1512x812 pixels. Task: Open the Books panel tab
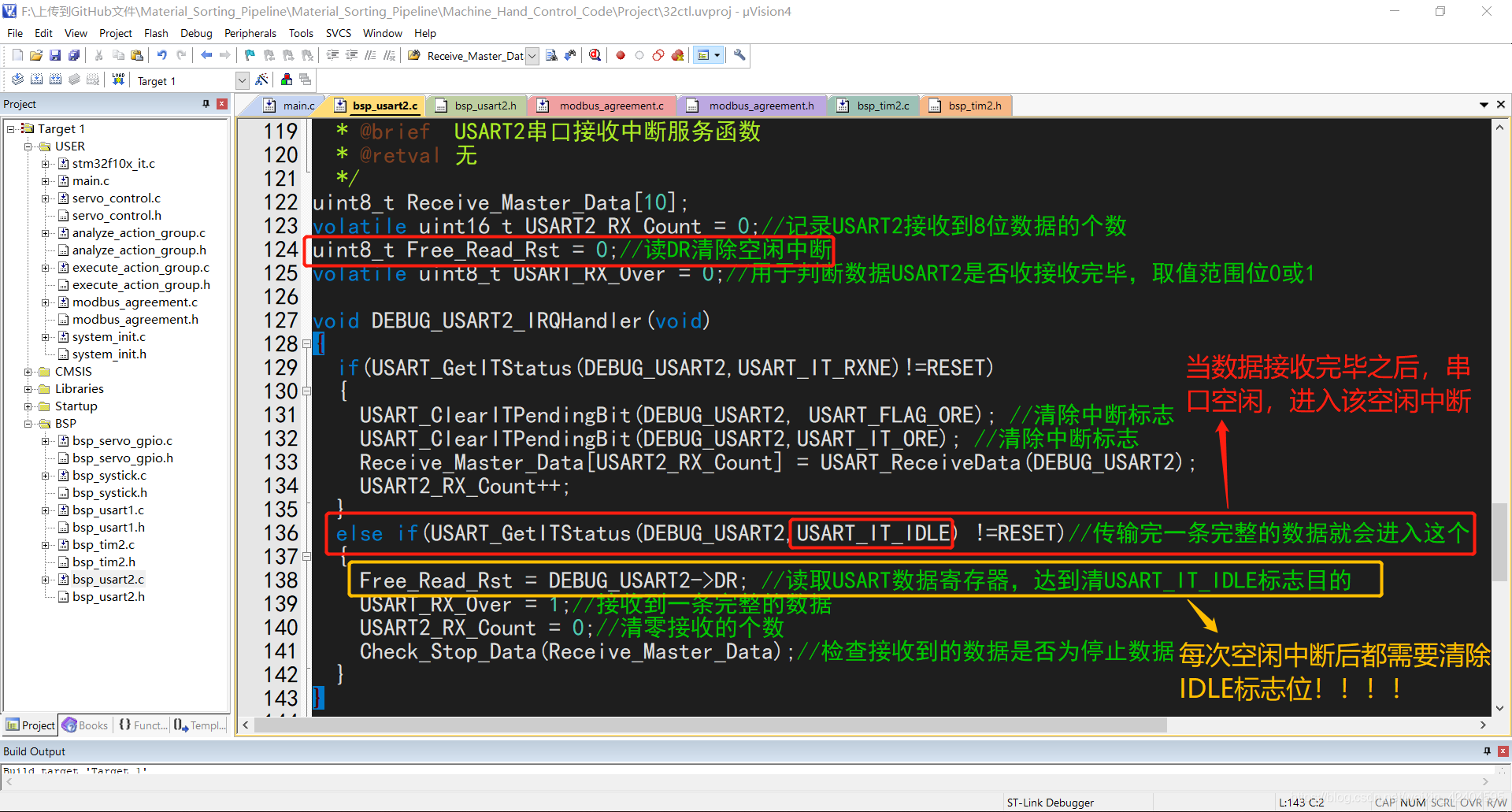(85, 725)
